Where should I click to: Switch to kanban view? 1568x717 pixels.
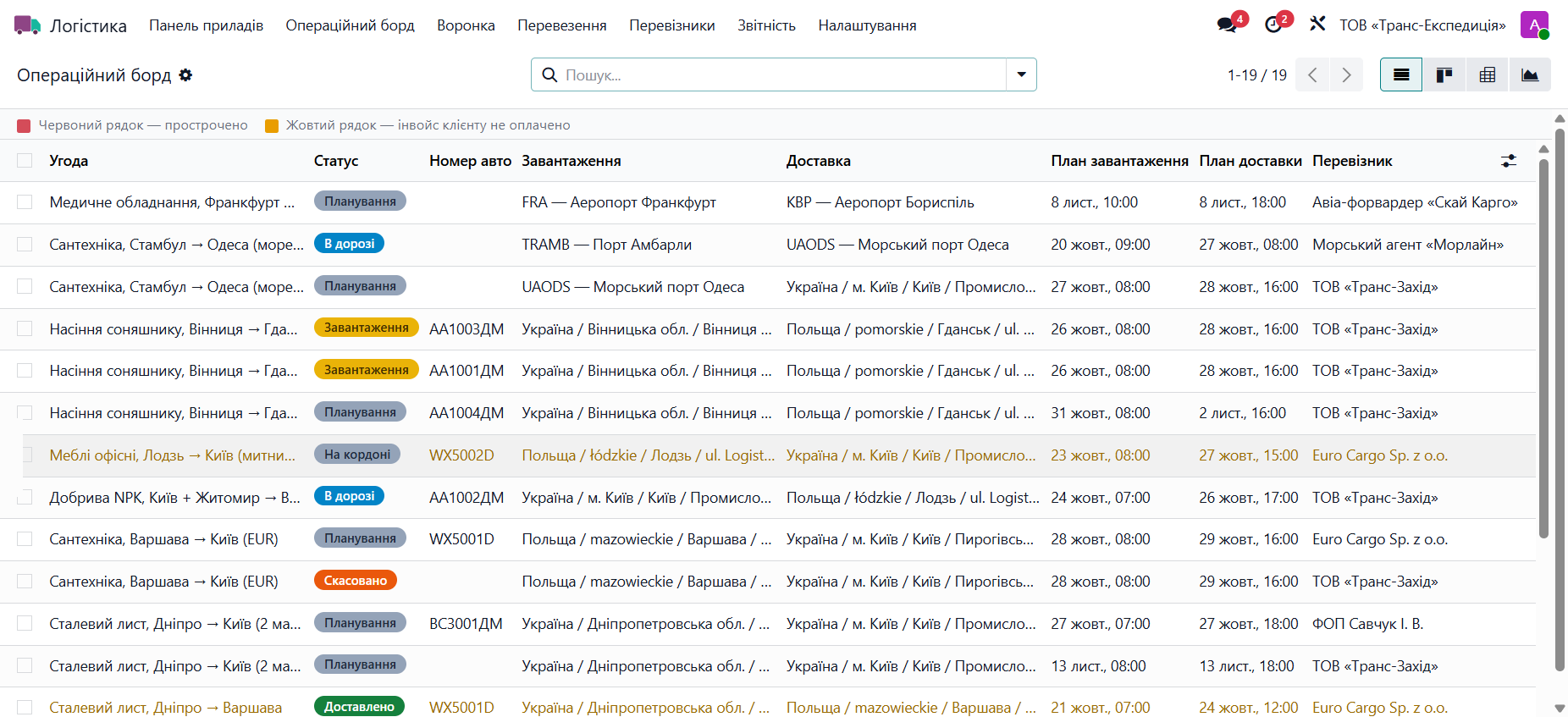click(1444, 75)
